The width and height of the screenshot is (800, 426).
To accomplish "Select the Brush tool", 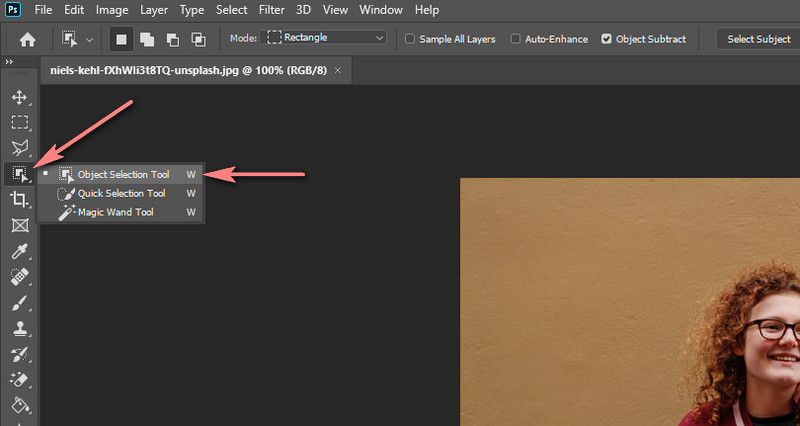I will pyautogui.click(x=19, y=302).
